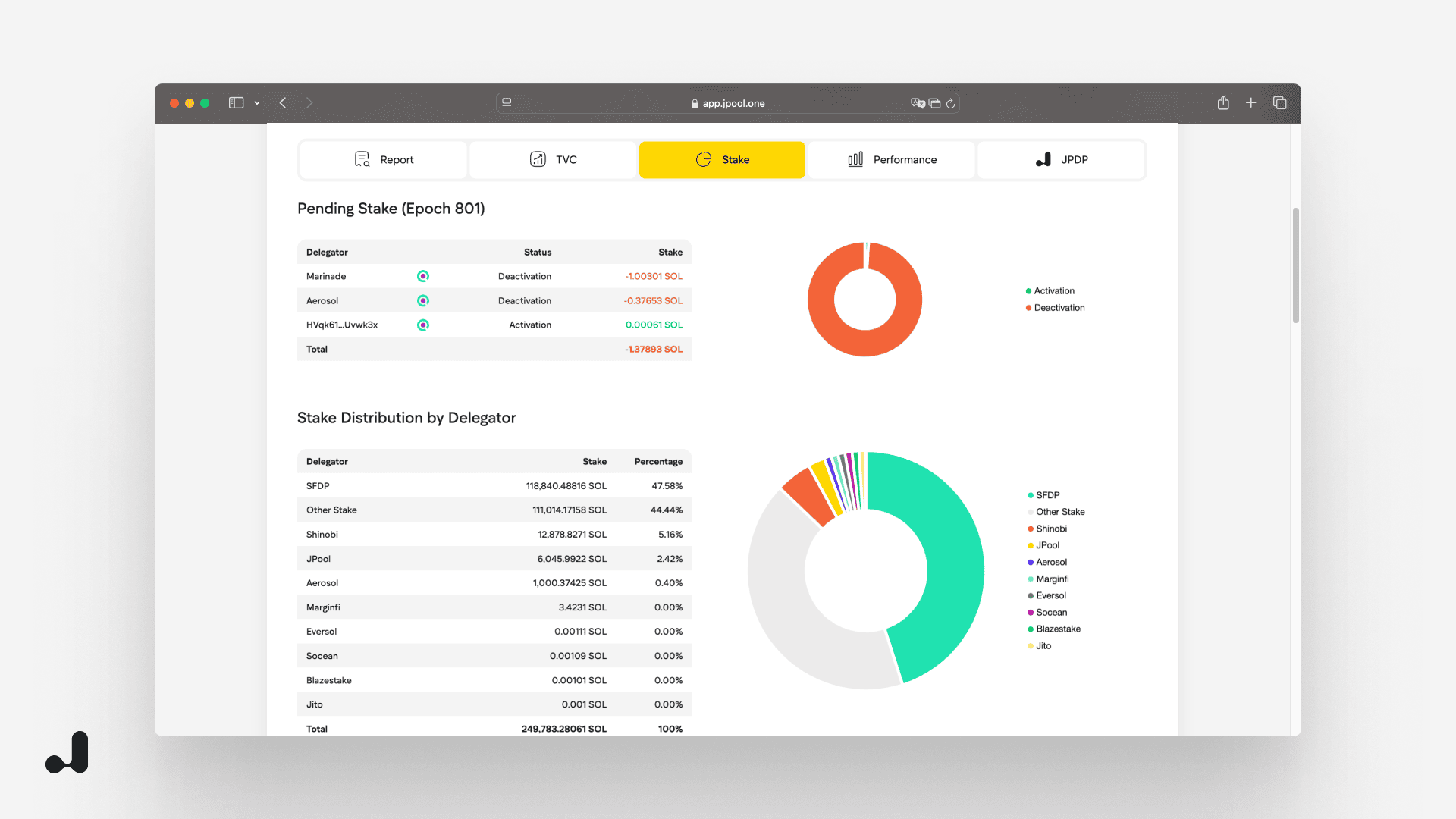The height and width of the screenshot is (819, 1456).
Task: Click the -1.37893 SOL total value
Action: [654, 349]
